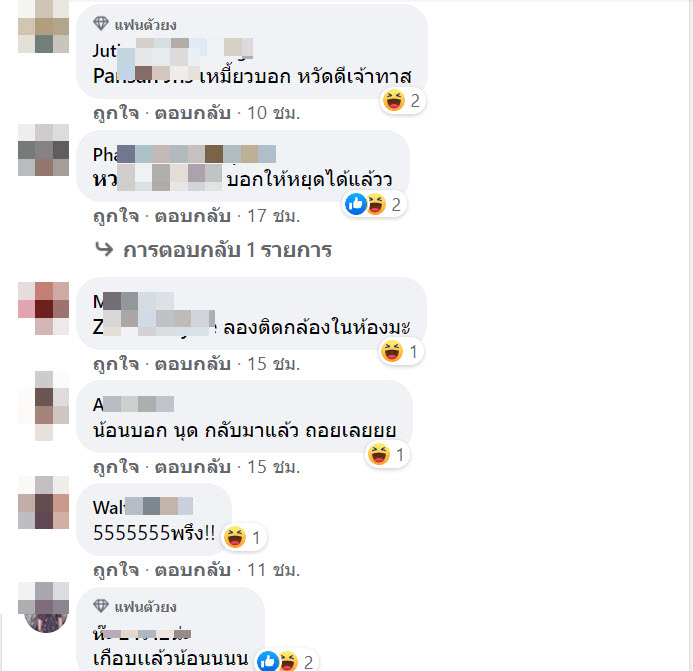The image size is (693, 671).
Task: Reply to the comment posted 17 ชม. ago
Action: tap(193, 216)
